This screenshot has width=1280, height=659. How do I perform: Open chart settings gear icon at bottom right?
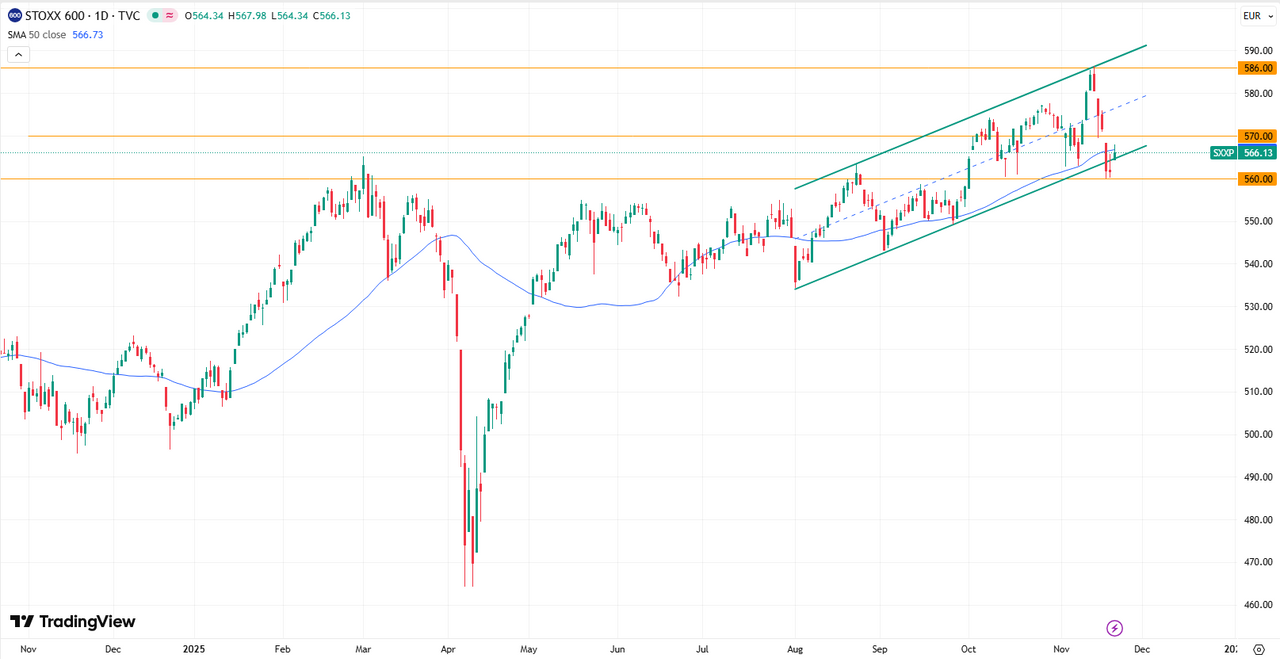tap(1258, 649)
